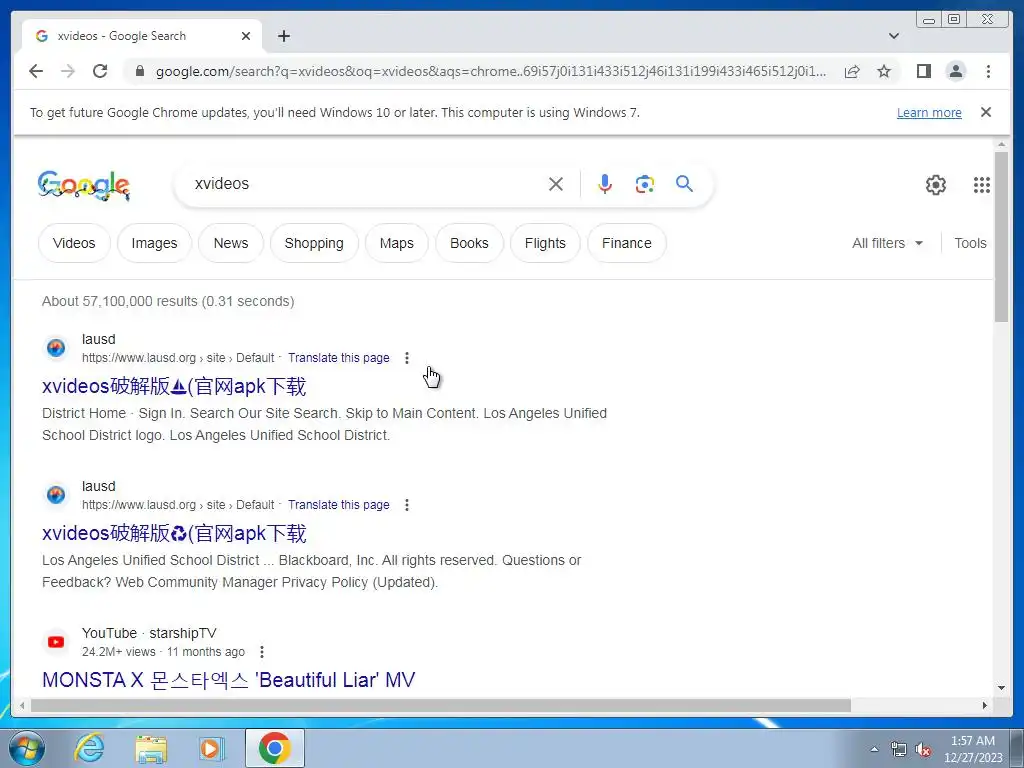
Task: Click the YouTube result favicon
Action: (56, 641)
